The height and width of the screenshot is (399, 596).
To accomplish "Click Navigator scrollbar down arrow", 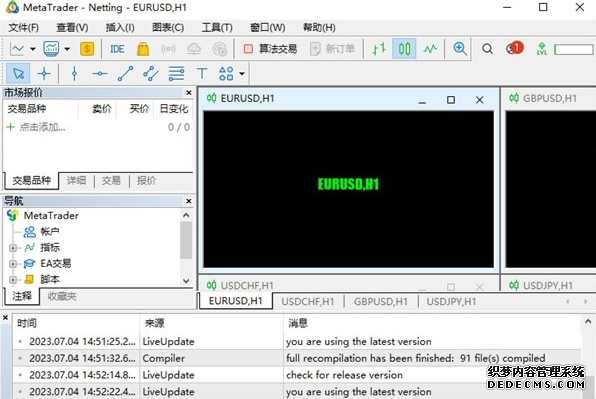I will pos(186,281).
